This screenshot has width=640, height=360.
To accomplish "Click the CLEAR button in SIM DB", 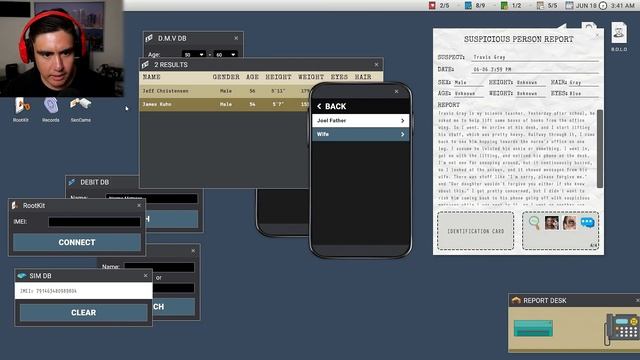I will [84, 312].
